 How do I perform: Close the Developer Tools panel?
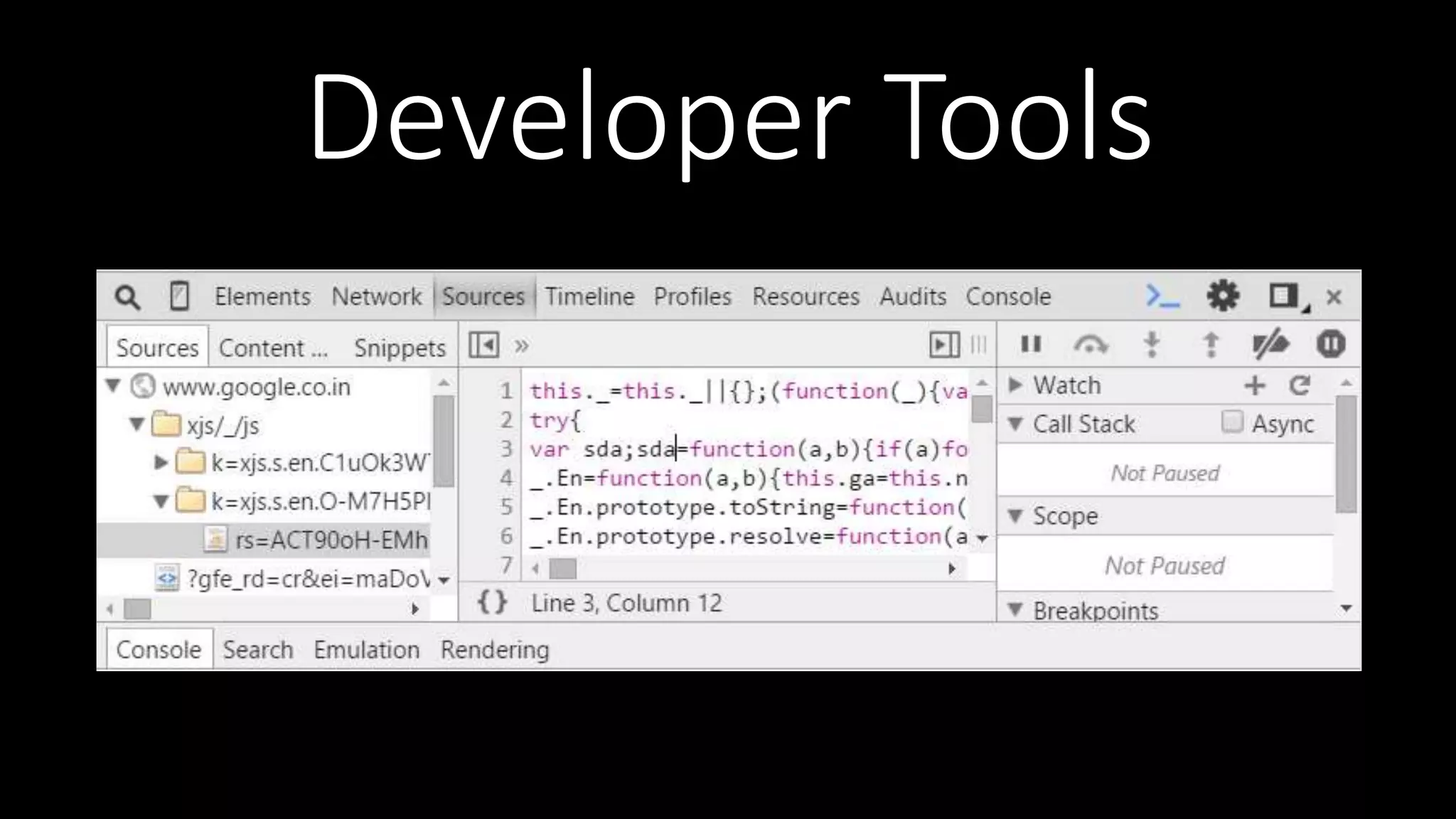click(1334, 297)
